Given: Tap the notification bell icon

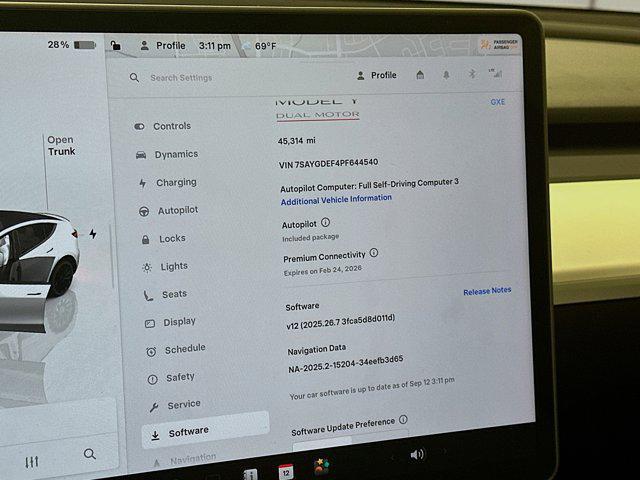Looking at the screenshot, I should (x=446, y=75).
